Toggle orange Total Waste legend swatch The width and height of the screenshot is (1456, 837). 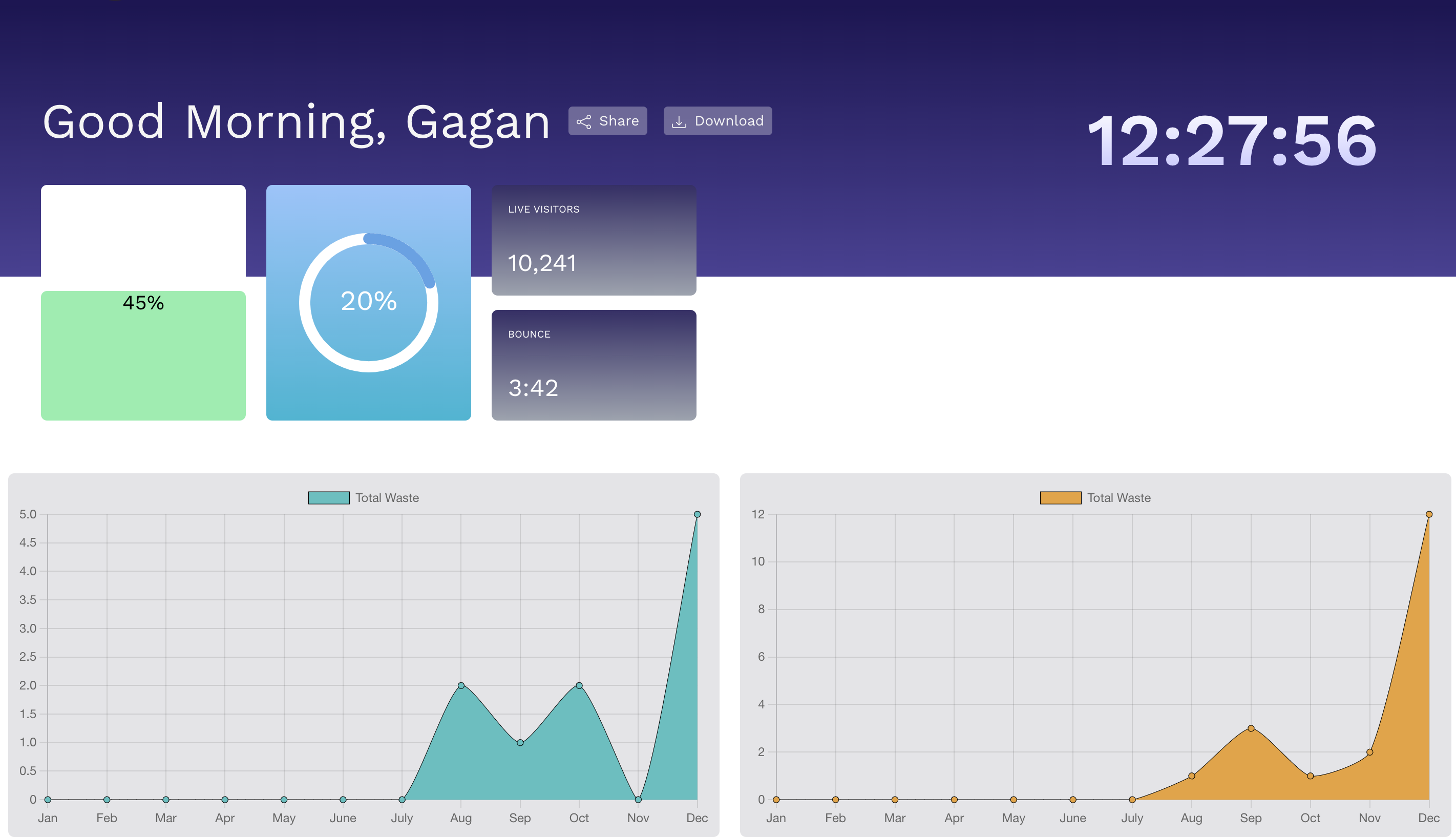1060,498
